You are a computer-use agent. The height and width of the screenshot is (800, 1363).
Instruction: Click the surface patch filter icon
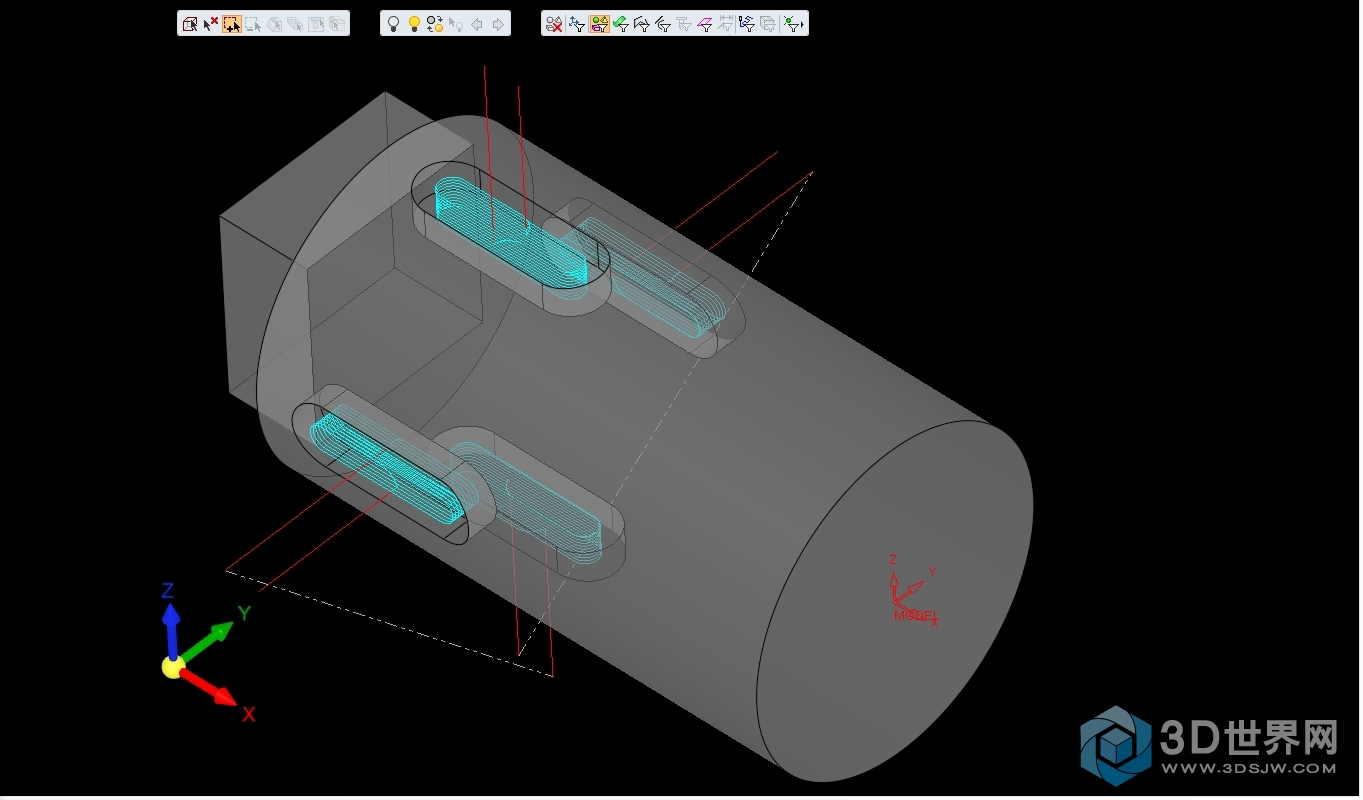click(642, 24)
